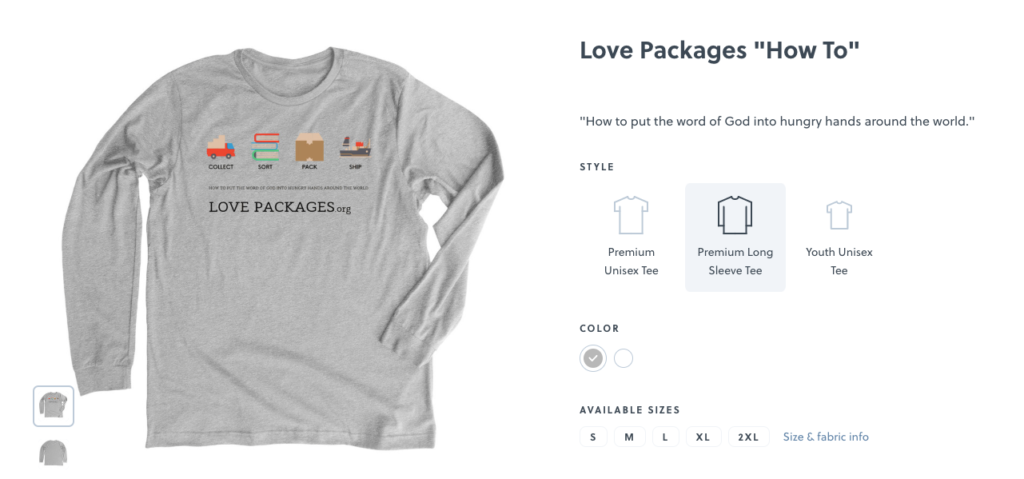Click the red truck Collect graphic
Screen dimensions: 1024x479
tap(221, 148)
